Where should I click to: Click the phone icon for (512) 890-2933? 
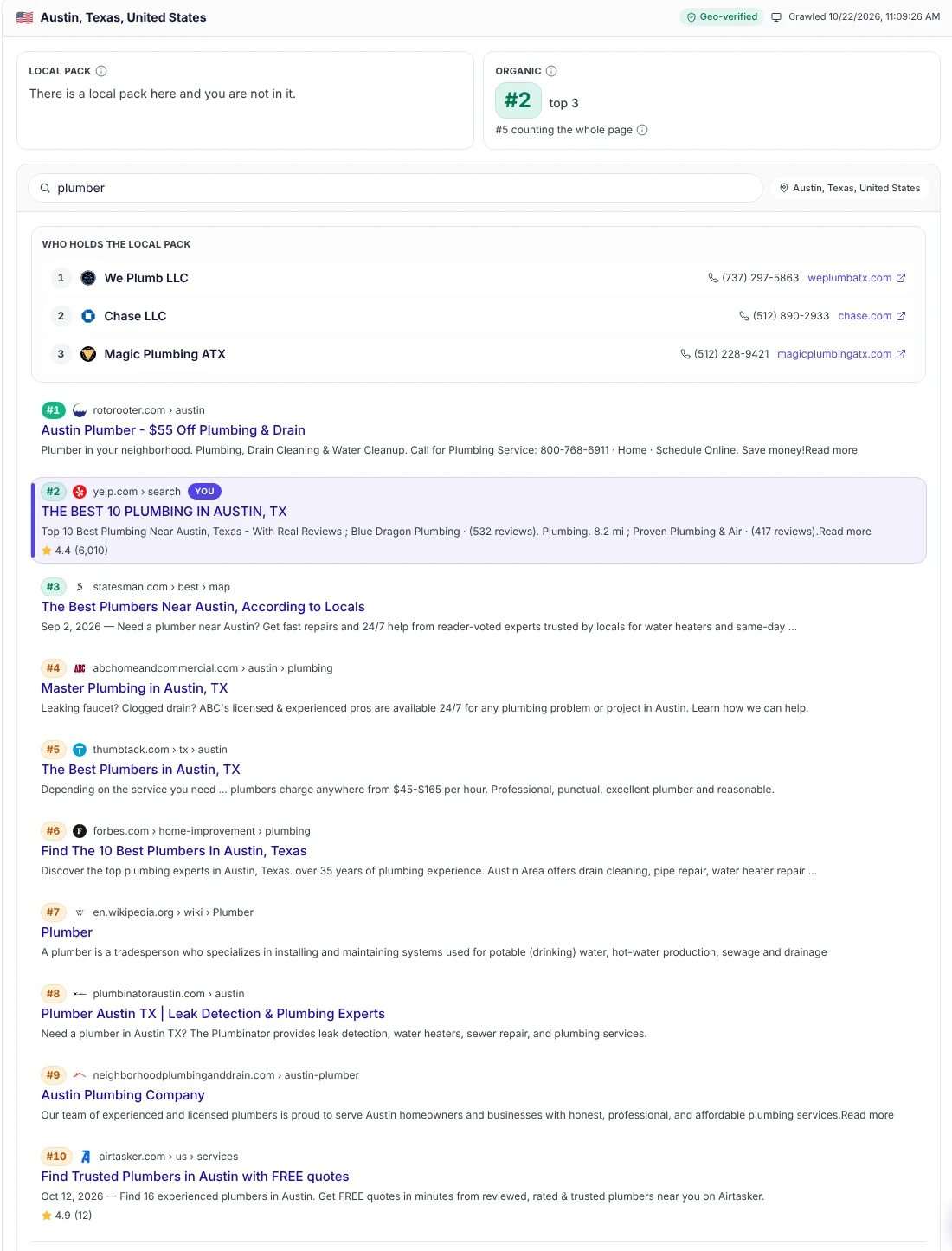pyautogui.click(x=744, y=316)
